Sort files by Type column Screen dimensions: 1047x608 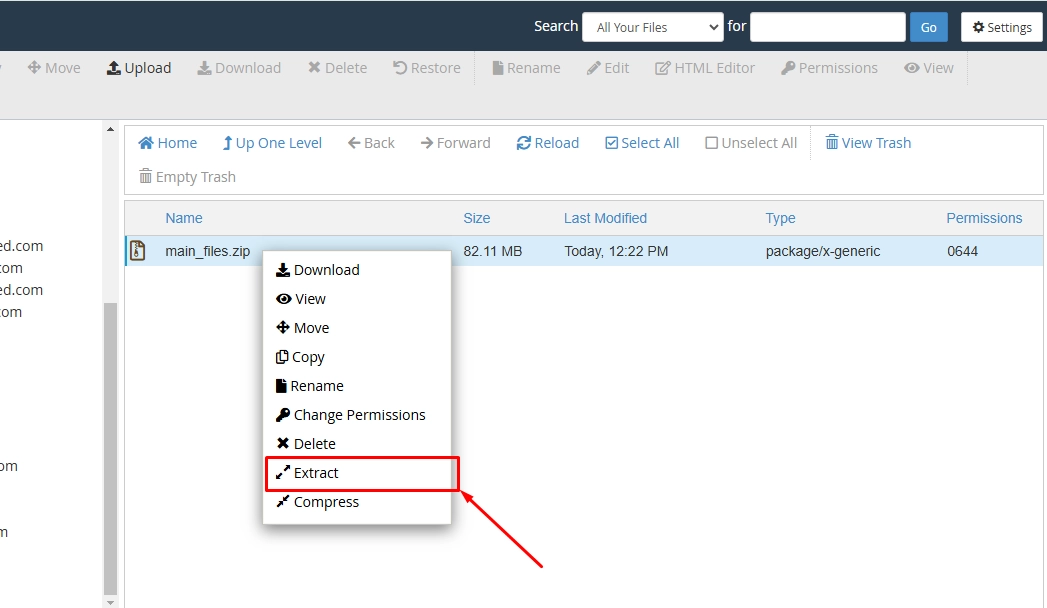tap(780, 218)
